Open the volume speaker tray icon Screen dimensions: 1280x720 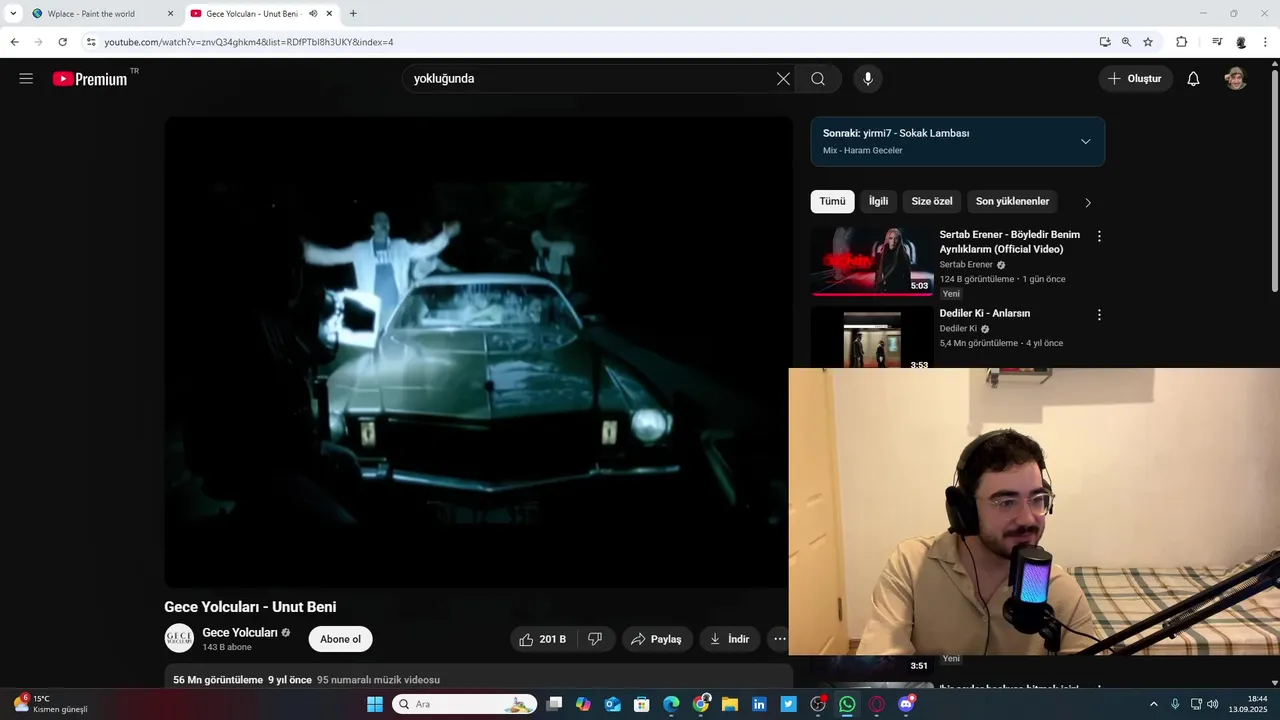(x=1213, y=704)
